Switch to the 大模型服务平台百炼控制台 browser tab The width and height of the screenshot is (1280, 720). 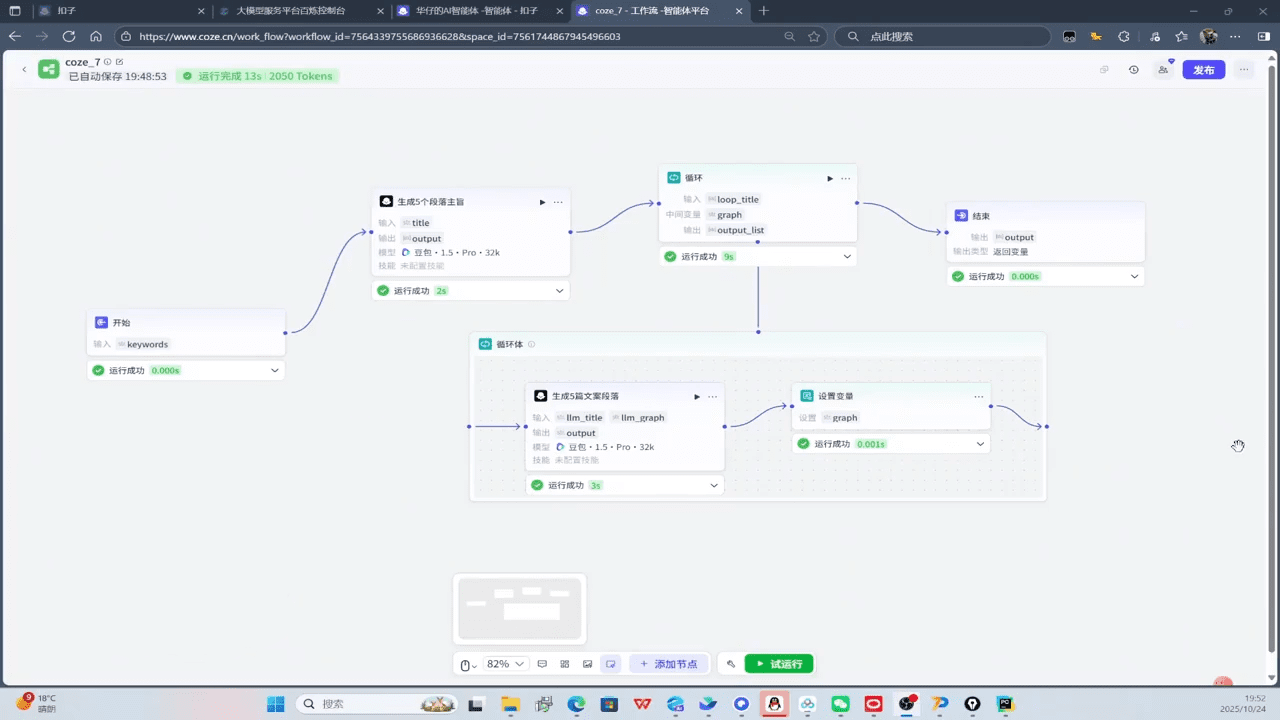(290, 11)
